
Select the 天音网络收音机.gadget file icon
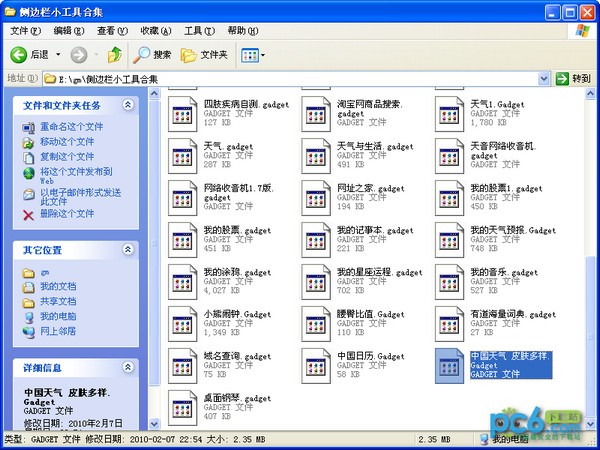(x=449, y=156)
